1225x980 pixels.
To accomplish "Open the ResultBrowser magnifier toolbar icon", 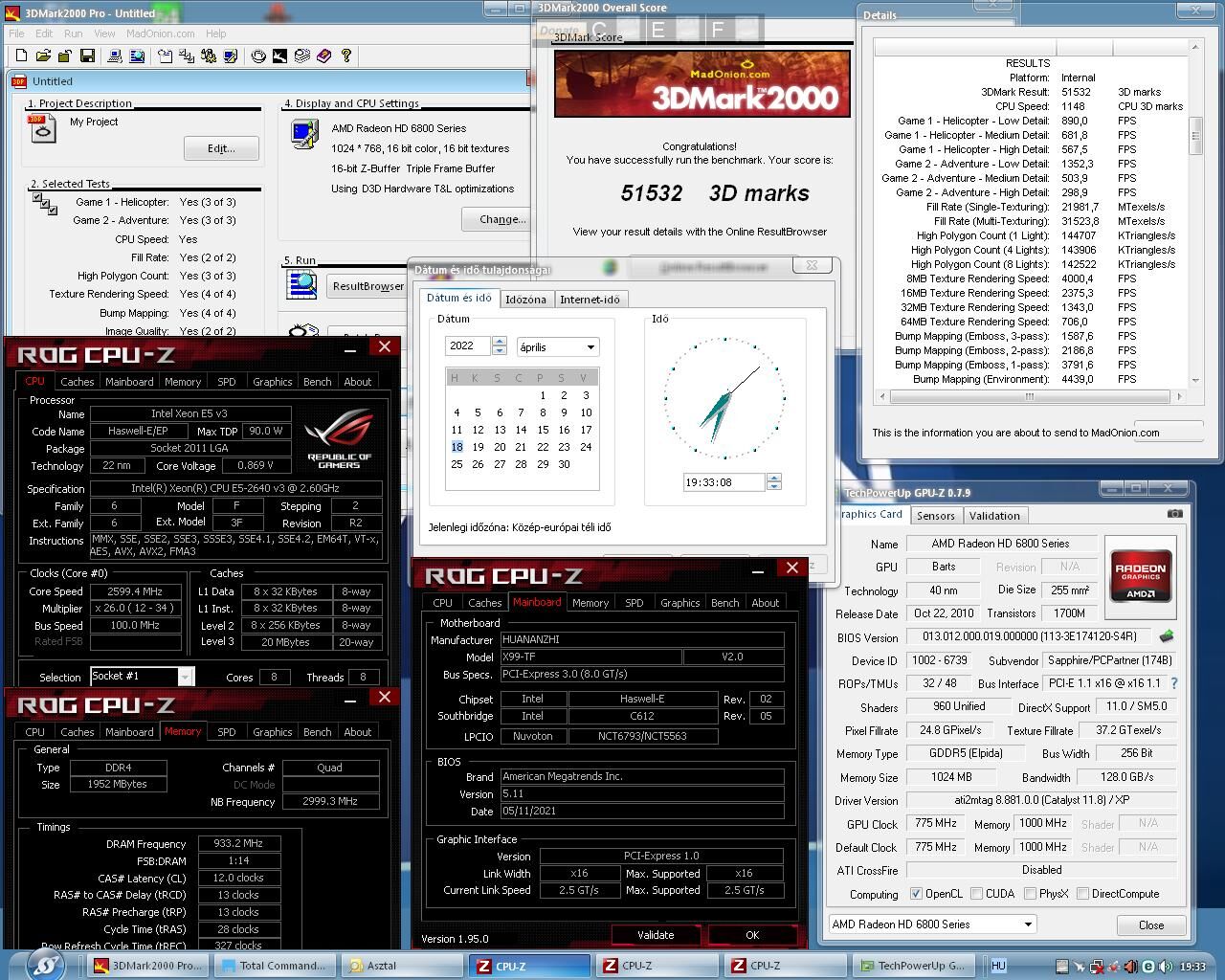I will [137, 56].
